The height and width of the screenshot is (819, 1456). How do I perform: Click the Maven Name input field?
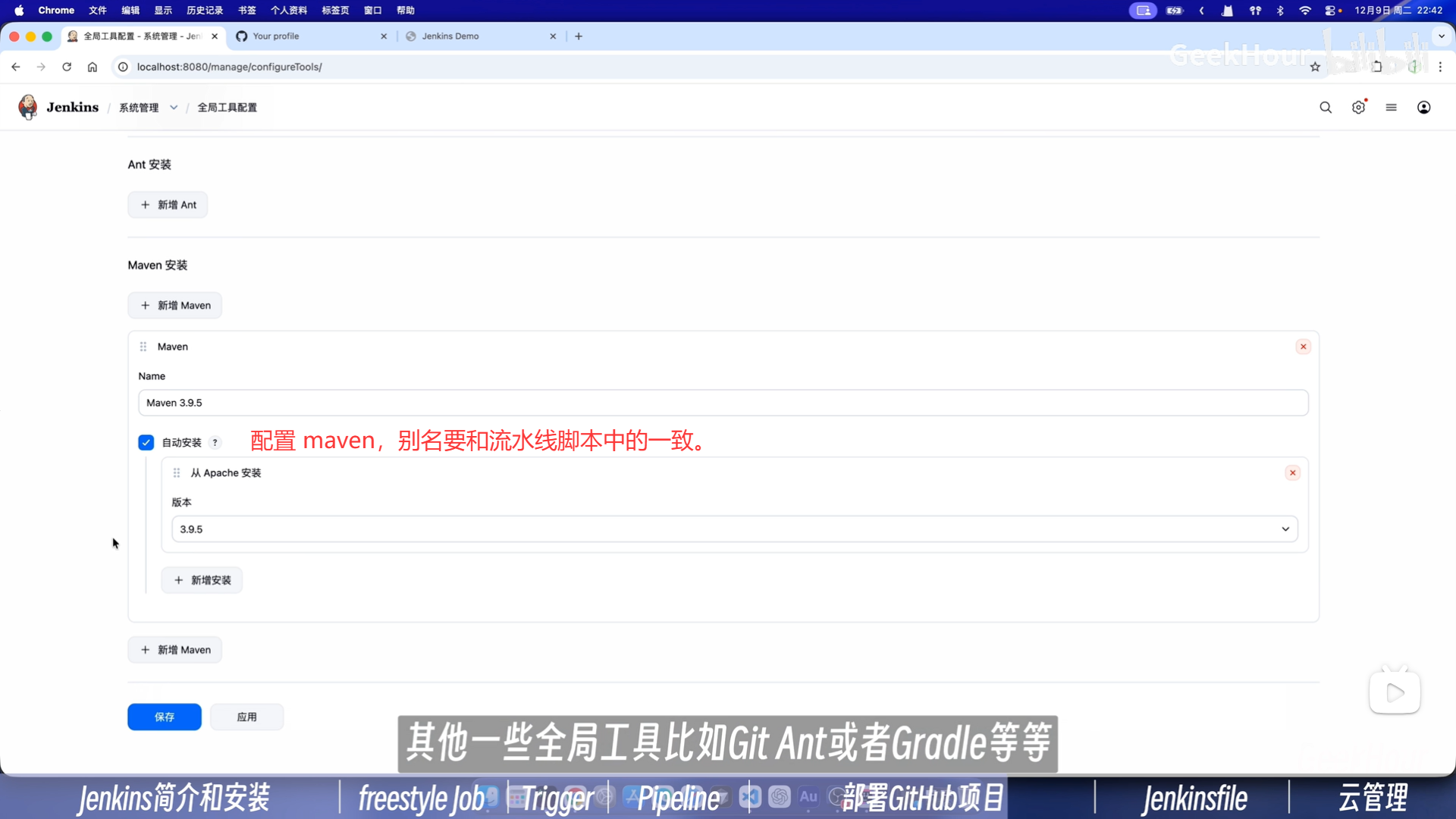(x=723, y=403)
